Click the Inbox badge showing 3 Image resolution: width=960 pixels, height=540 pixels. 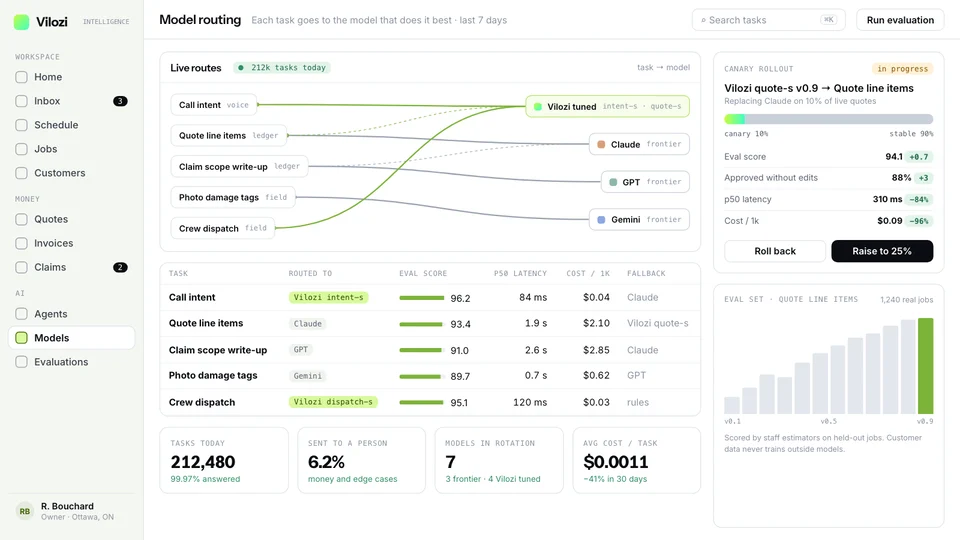pos(121,101)
